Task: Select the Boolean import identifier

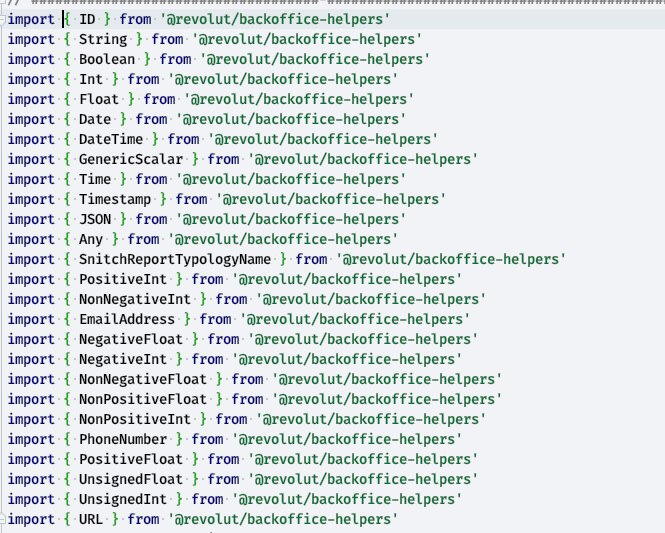Action: pyautogui.click(x=107, y=59)
